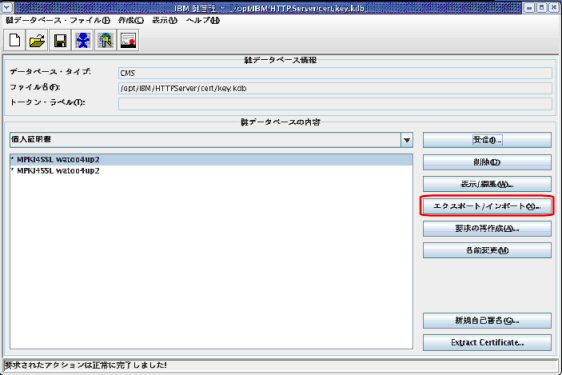Image resolution: width=562 pixels, height=375 pixels.
Task: Click the 個人証明書 combo box text
Action: 31,139
